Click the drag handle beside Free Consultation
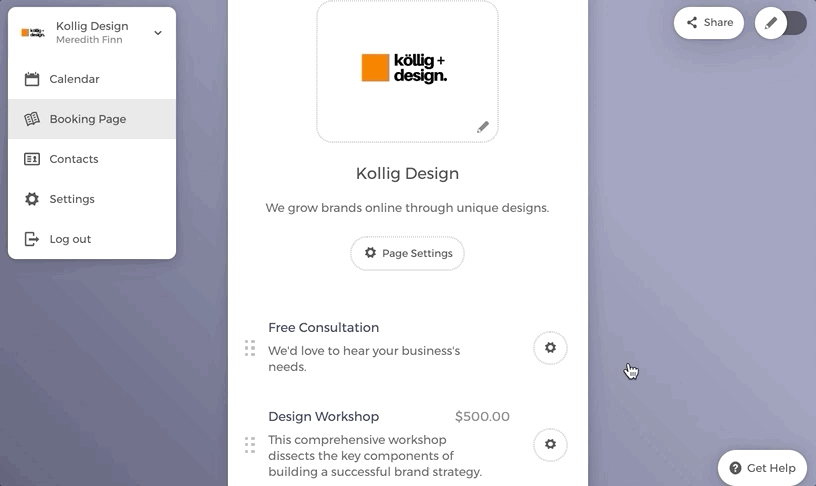 click(250, 348)
